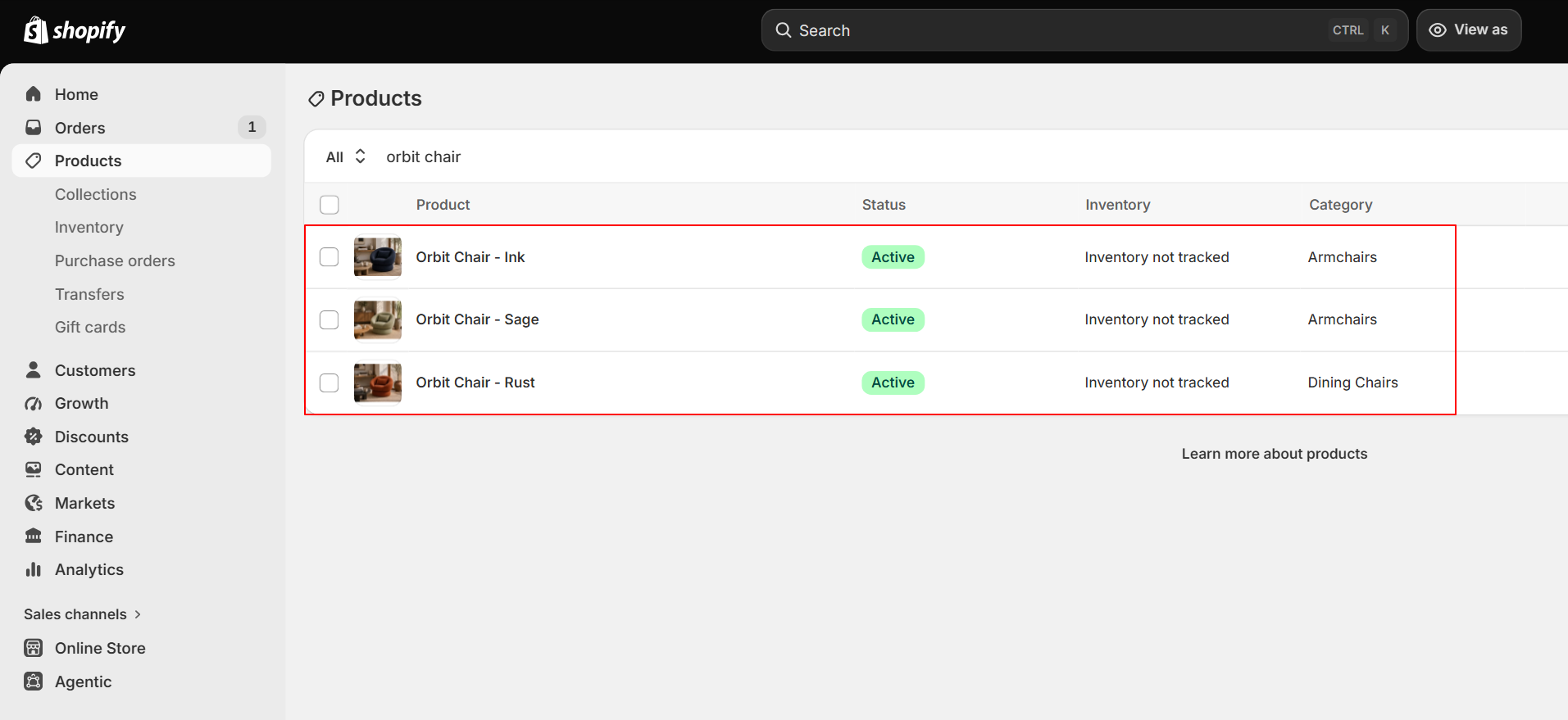Viewport: 1568px width, 720px height.
Task: Click Armchairs in the Orbit Chair - Sage row
Action: [x=1343, y=319]
